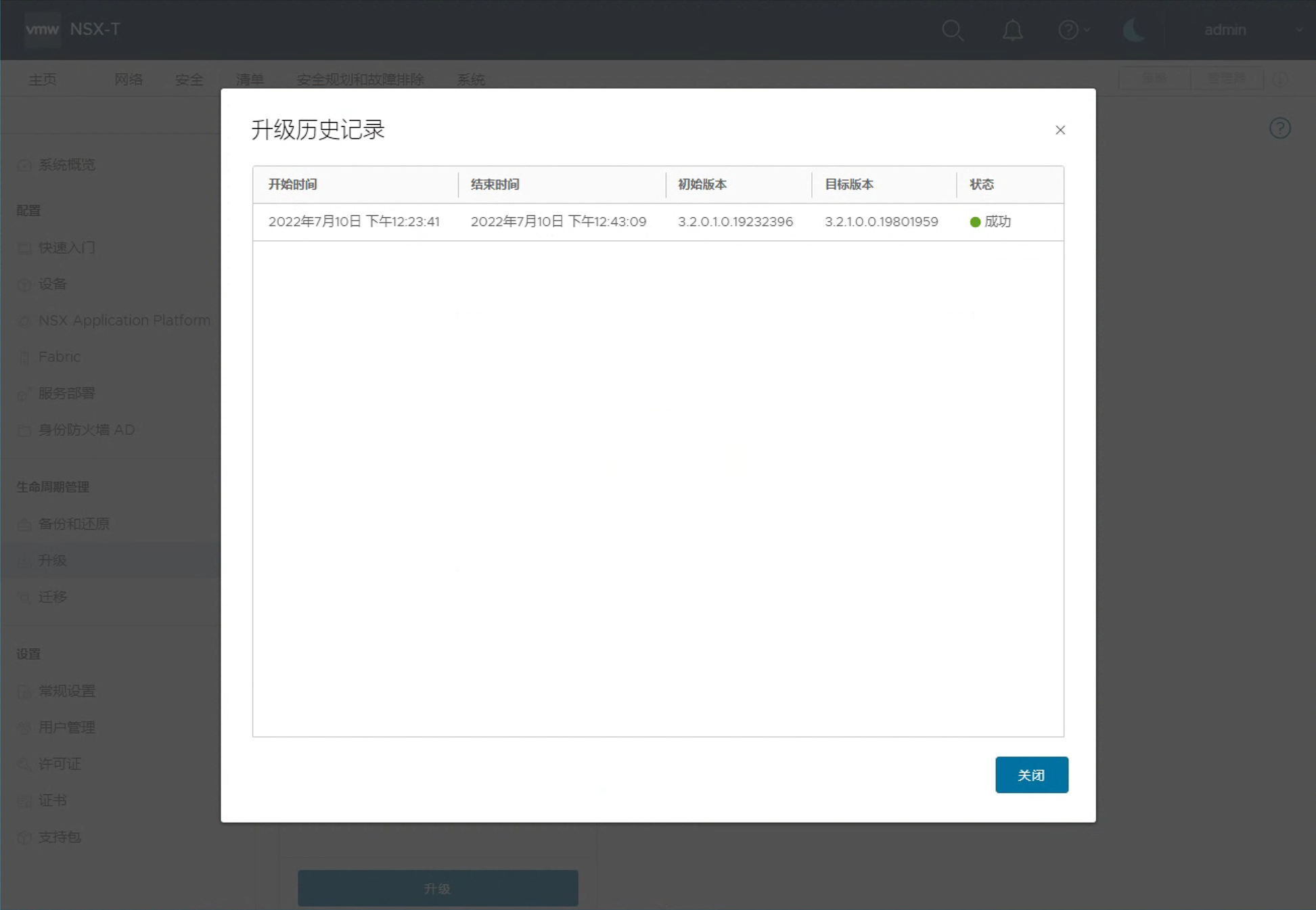The width and height of the screenshot is (1316, 910).
Task: Click the search magnifier icon in header
Action: pyautogui.click(x=953, y=30)
